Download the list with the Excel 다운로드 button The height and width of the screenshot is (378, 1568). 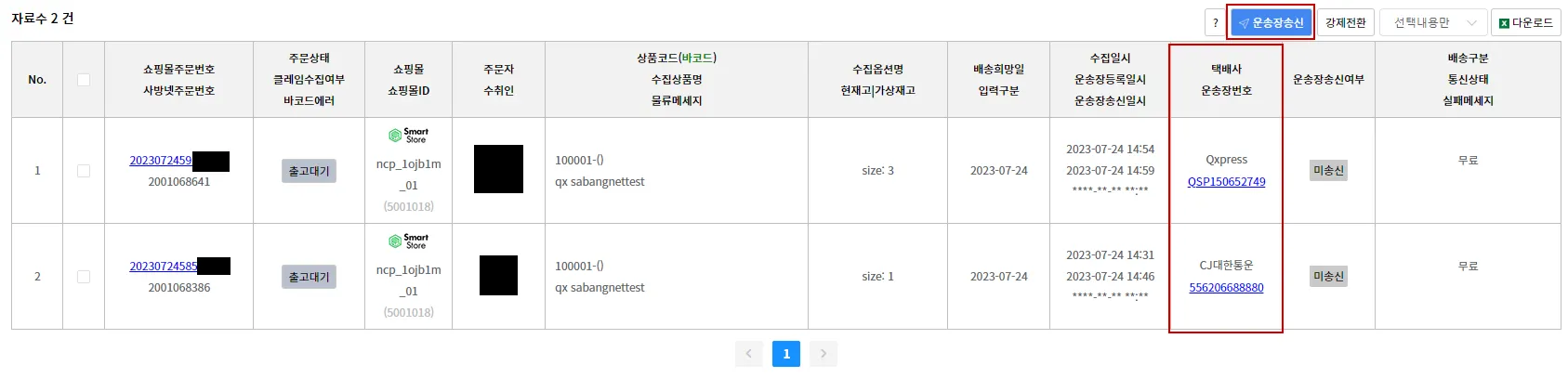pyautogui.click(x=1525, y=23)
